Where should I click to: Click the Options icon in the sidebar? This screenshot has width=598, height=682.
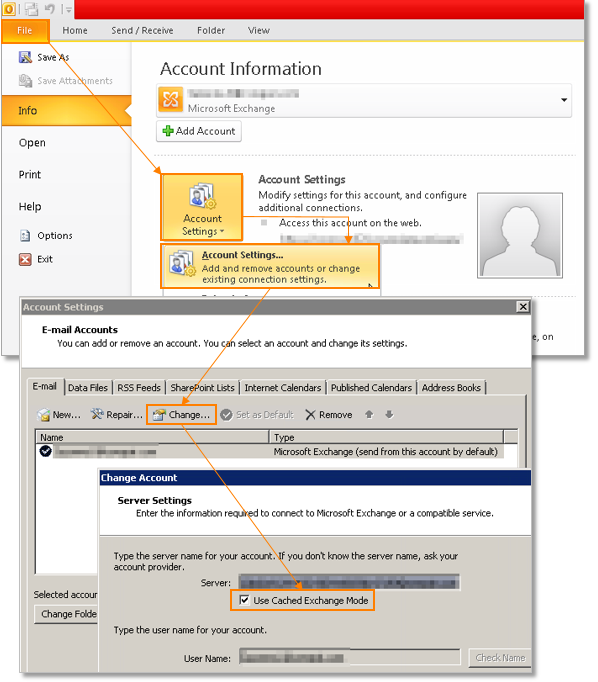tap(25, 236)
